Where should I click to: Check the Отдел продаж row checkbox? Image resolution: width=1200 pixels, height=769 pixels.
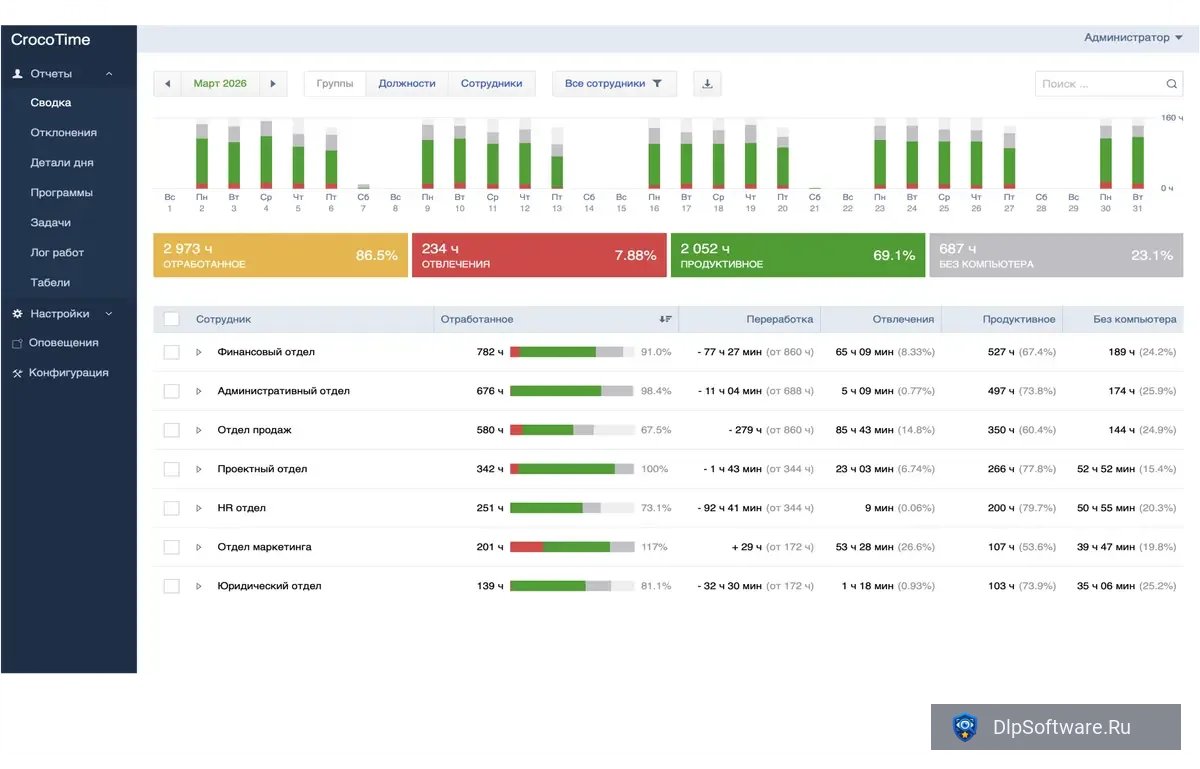coord(171,430)
